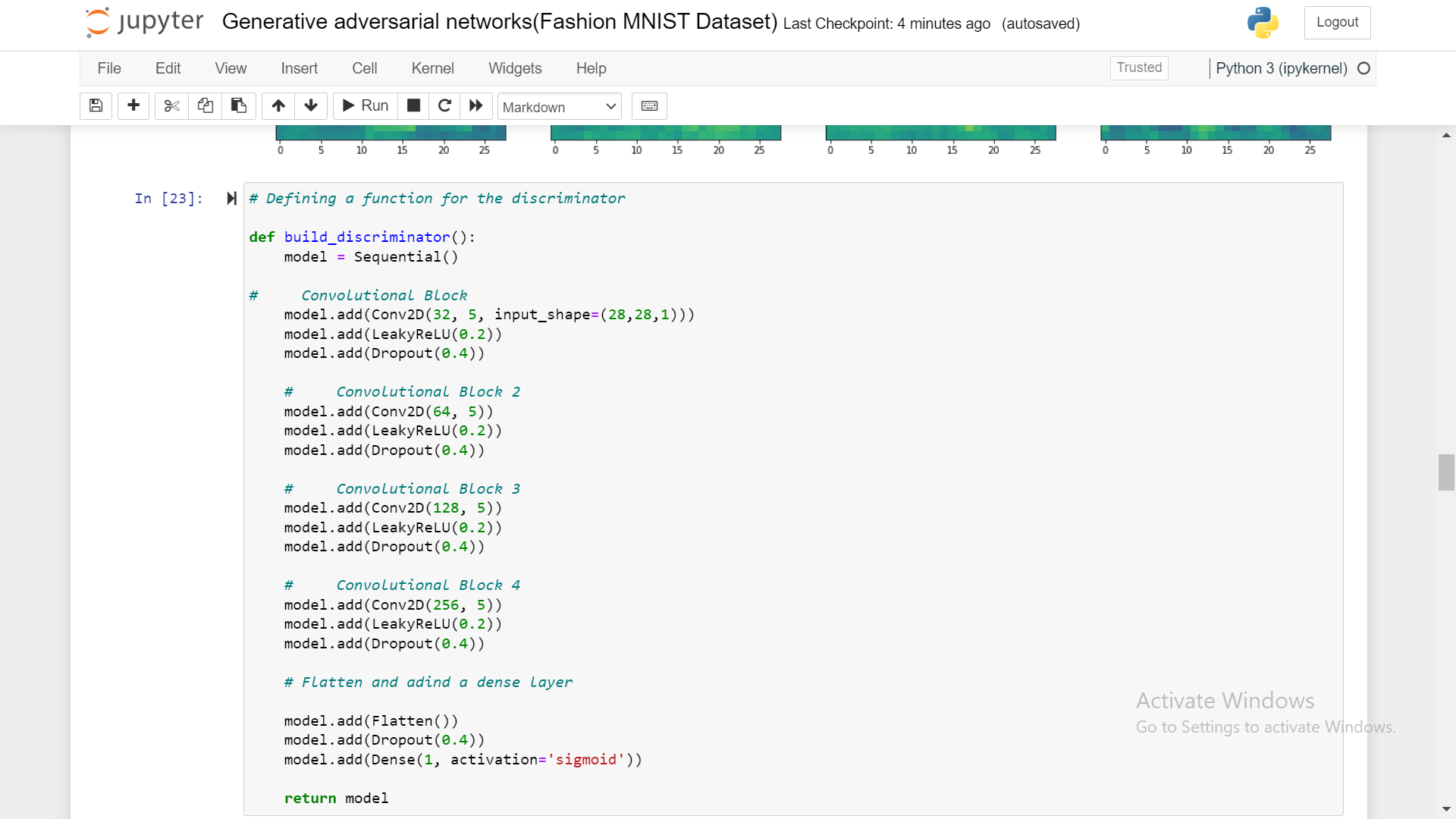Interrupt the kernel with the stop icon

(413, 106)
